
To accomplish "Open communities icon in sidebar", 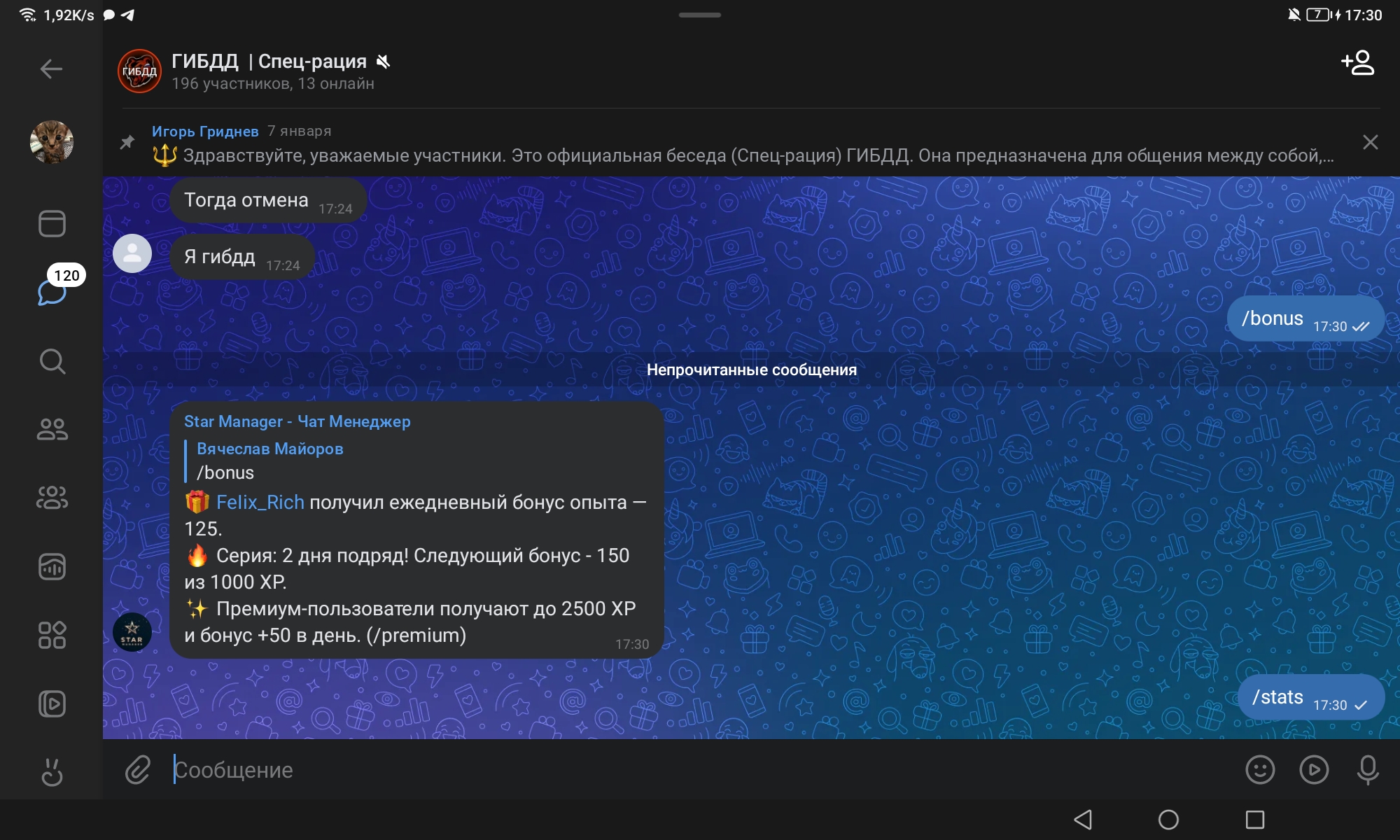I will point(52,498).
